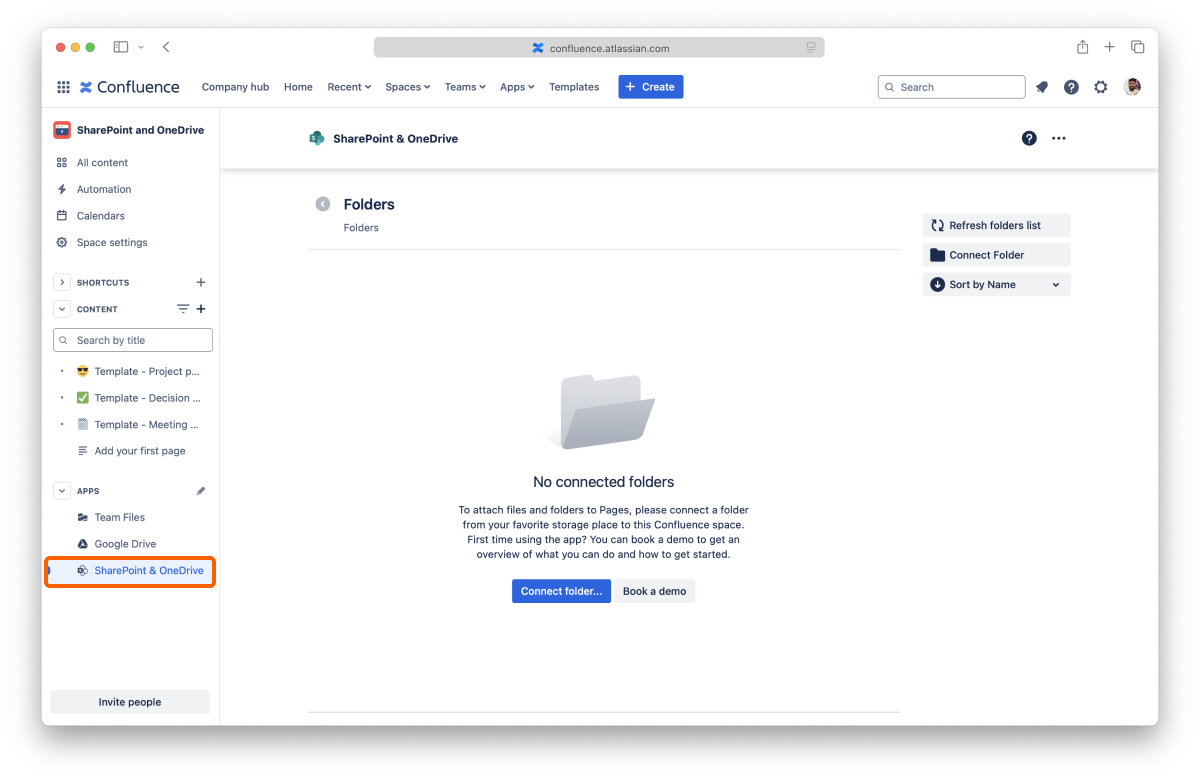The width and height of the screenshot is (1200, 781).
Task: Click the notifications bell icon
Action: click(1042, 87)
